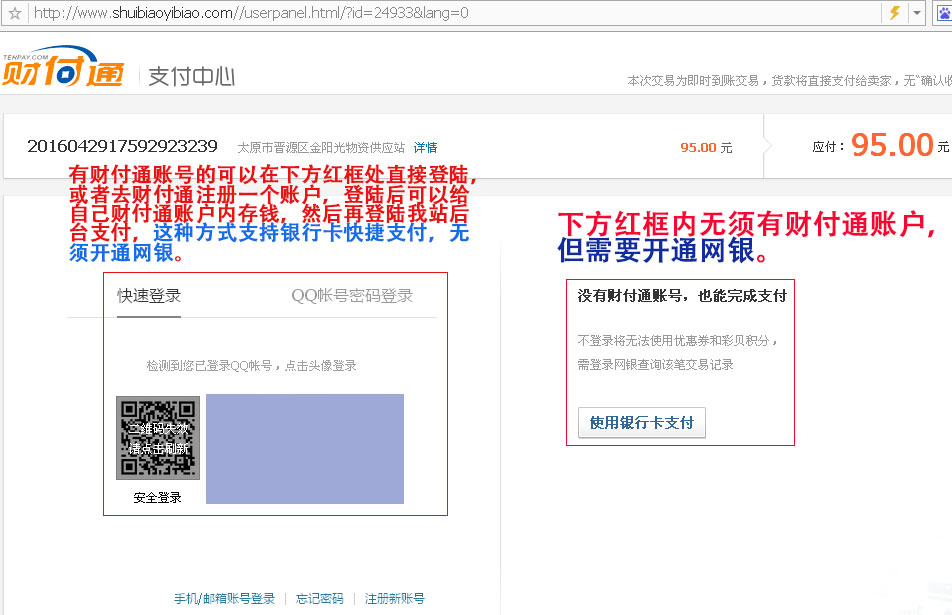This screenshot has width=952, height=615.
Task: Click the URL address bar
Action: click(x=450, y=14)
